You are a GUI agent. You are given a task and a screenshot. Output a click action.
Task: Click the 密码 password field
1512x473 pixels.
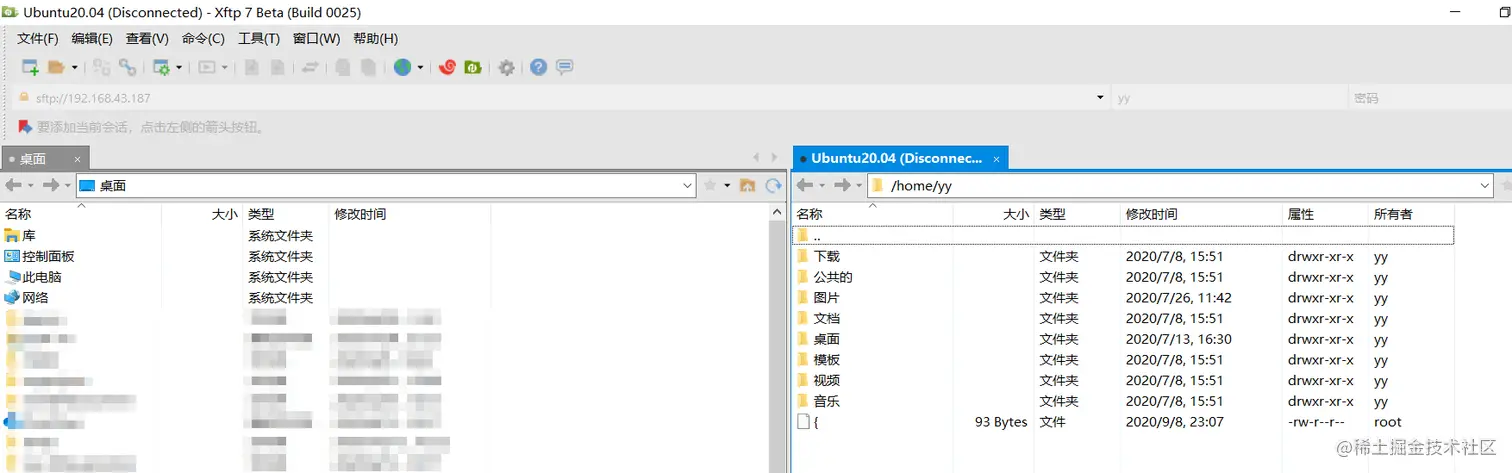[1428, 98]
